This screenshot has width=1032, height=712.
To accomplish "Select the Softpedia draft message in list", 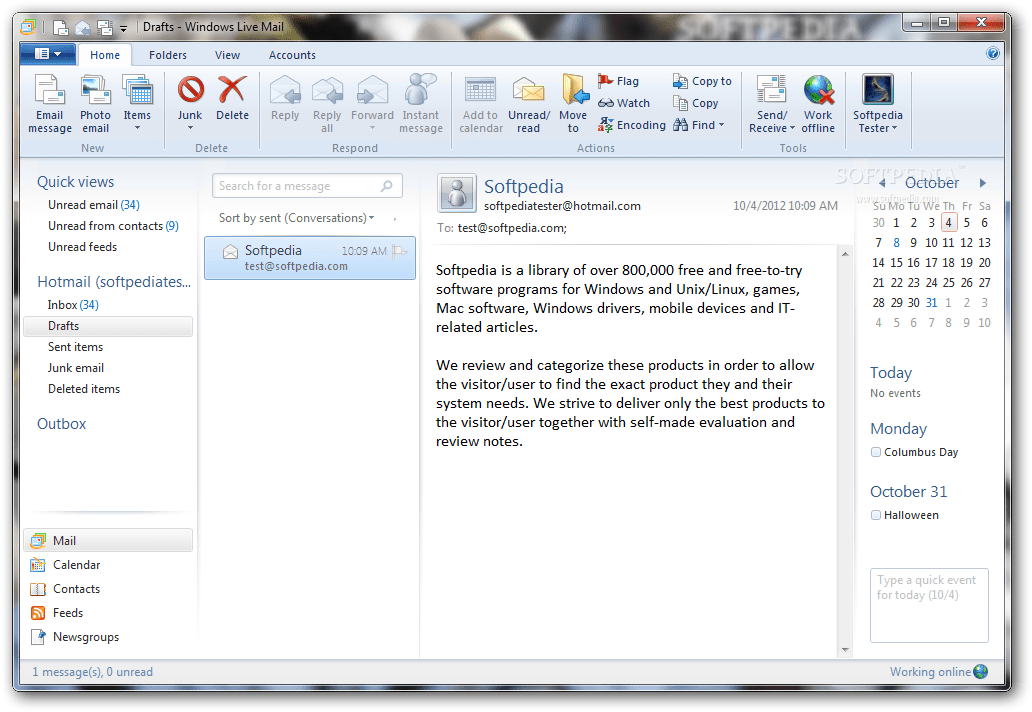I will pyautogui.click(x=310, y=258).
